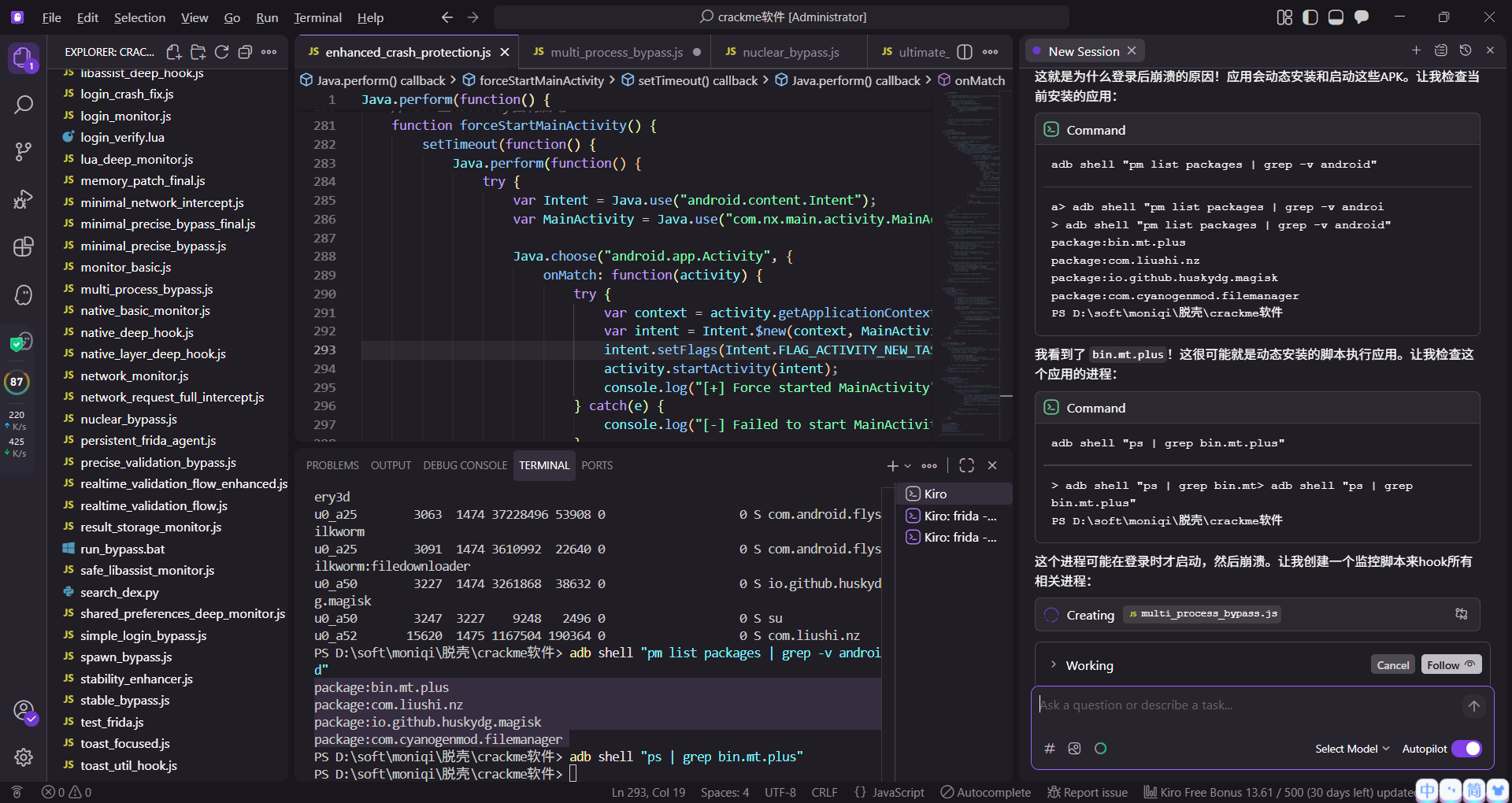Toggle the primary side bar layout
The height and width of the screenshot is (803, 1512).
click(1310, 17)
